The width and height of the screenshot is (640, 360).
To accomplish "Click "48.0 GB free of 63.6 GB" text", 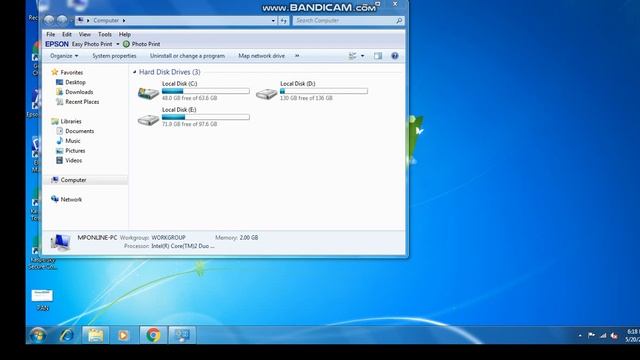I will pyautogui.click(x=189, y=98).
